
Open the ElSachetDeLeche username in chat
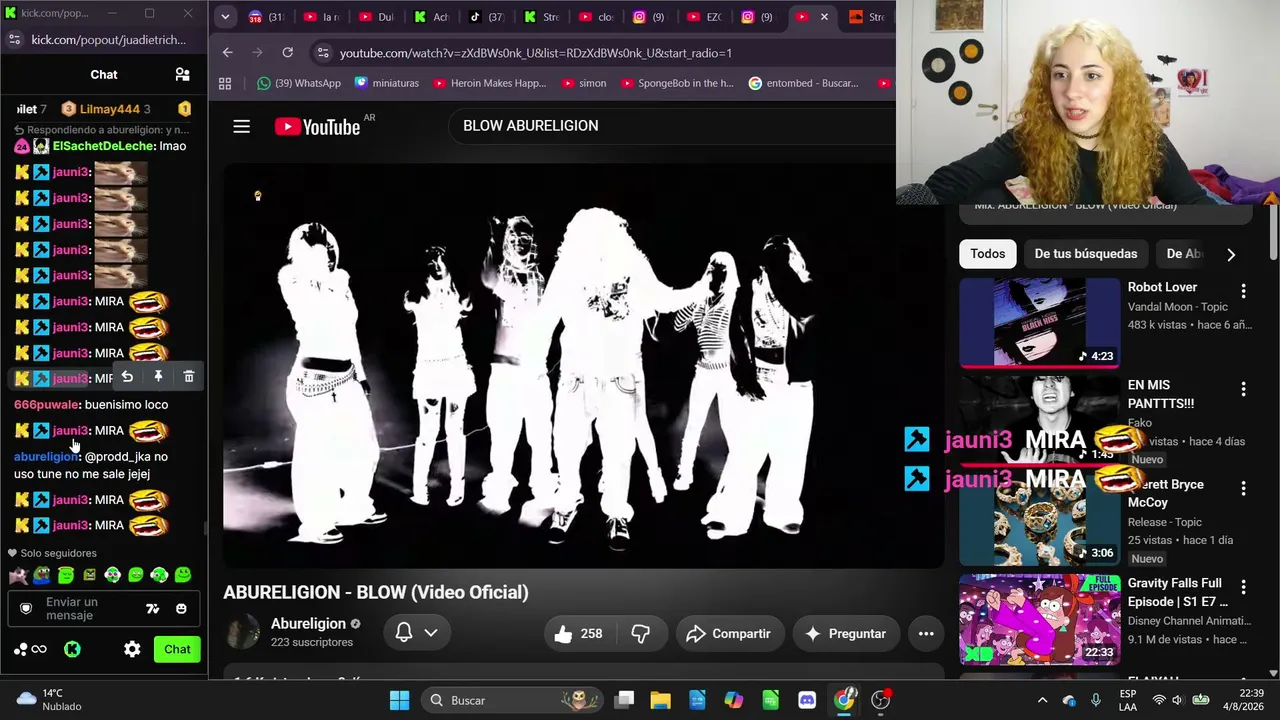tap(104, 146)
